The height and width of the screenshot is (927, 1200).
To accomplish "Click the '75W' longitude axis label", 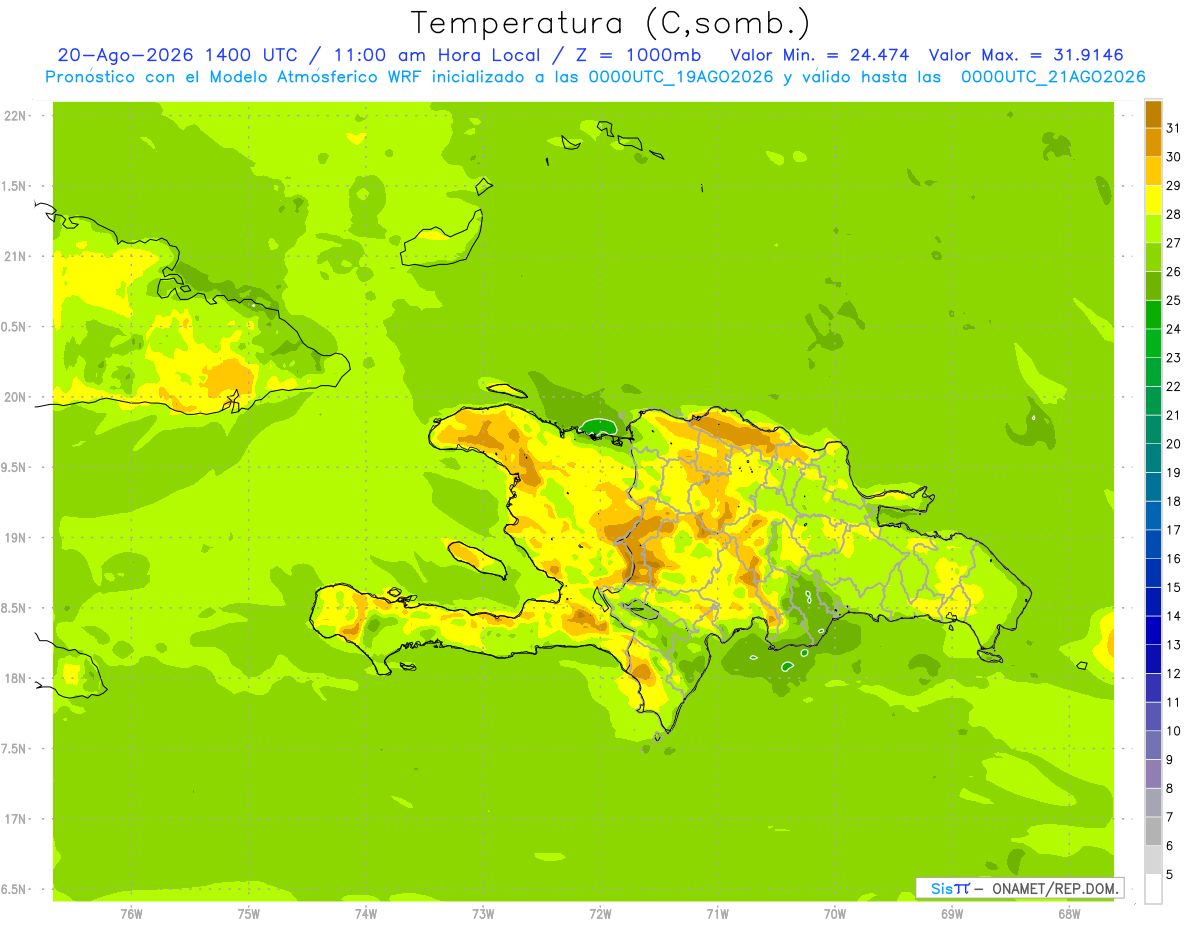I will coord(249,914).
